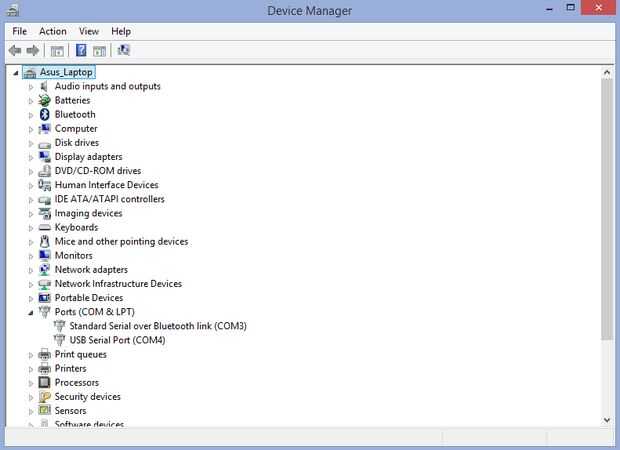Image resolution: width=620 pixels, height=450 pixels.
Task: Expand the Display adapters arrow
Action: click(31, 157)
